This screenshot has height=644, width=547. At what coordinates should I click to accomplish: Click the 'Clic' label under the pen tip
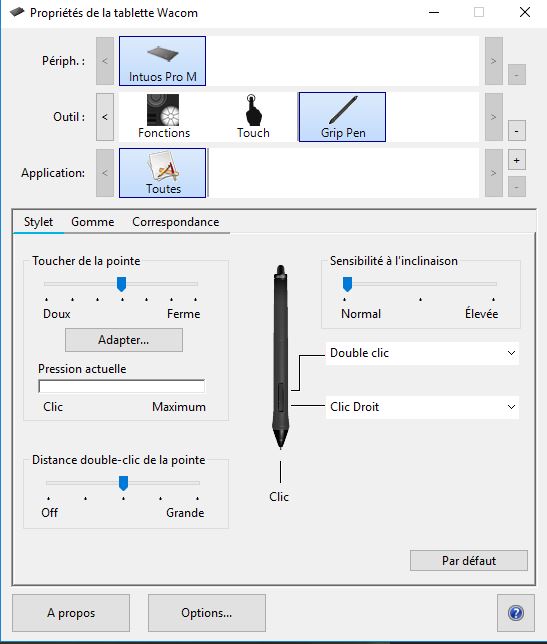point(279,497)
